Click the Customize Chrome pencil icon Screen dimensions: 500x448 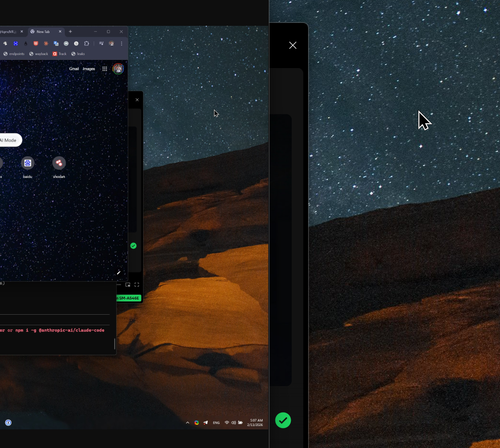119,273
